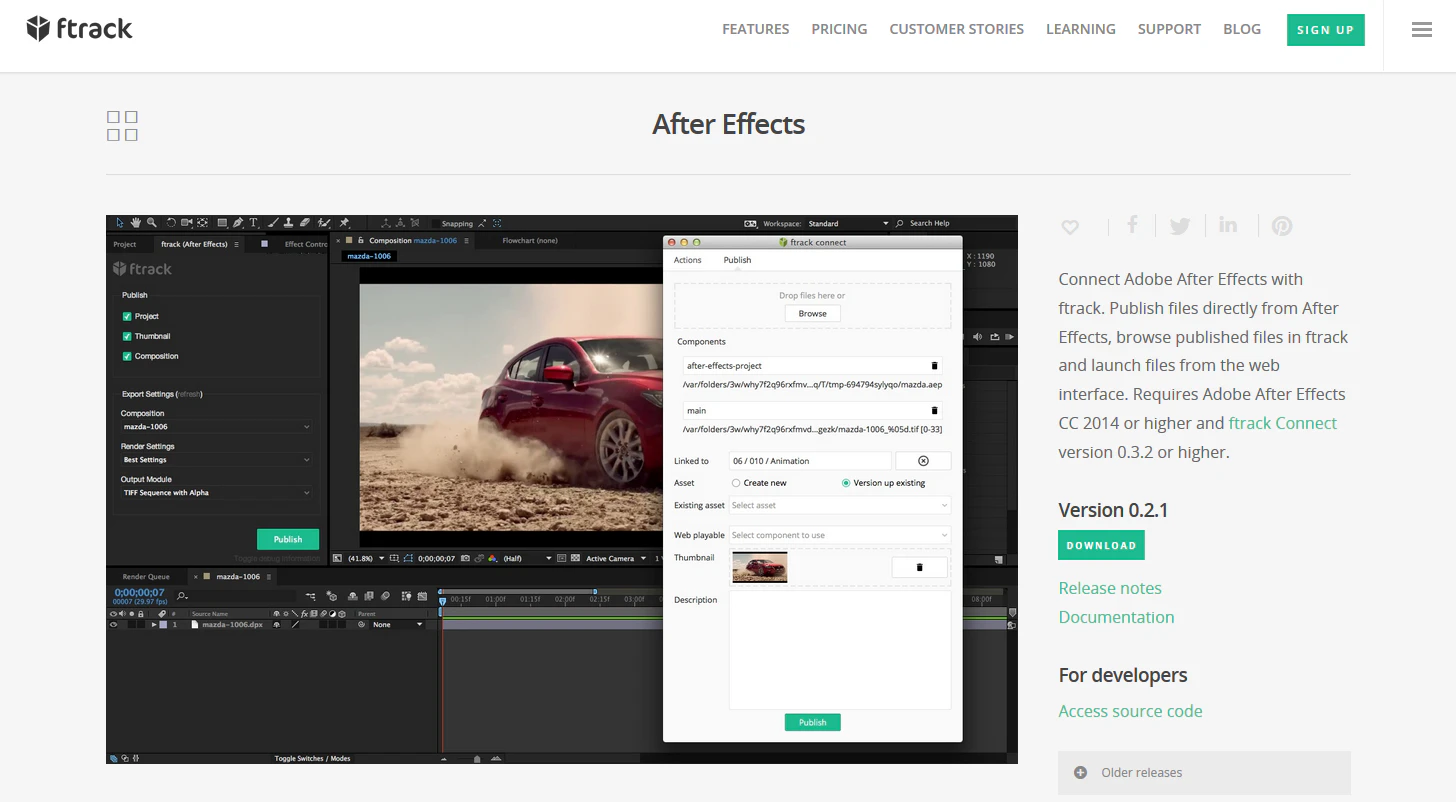Toggle the eye visibility for the mazda-1006.dpx layer
The height and width of the screenshot is (802, 1456).
pos(113,624)
